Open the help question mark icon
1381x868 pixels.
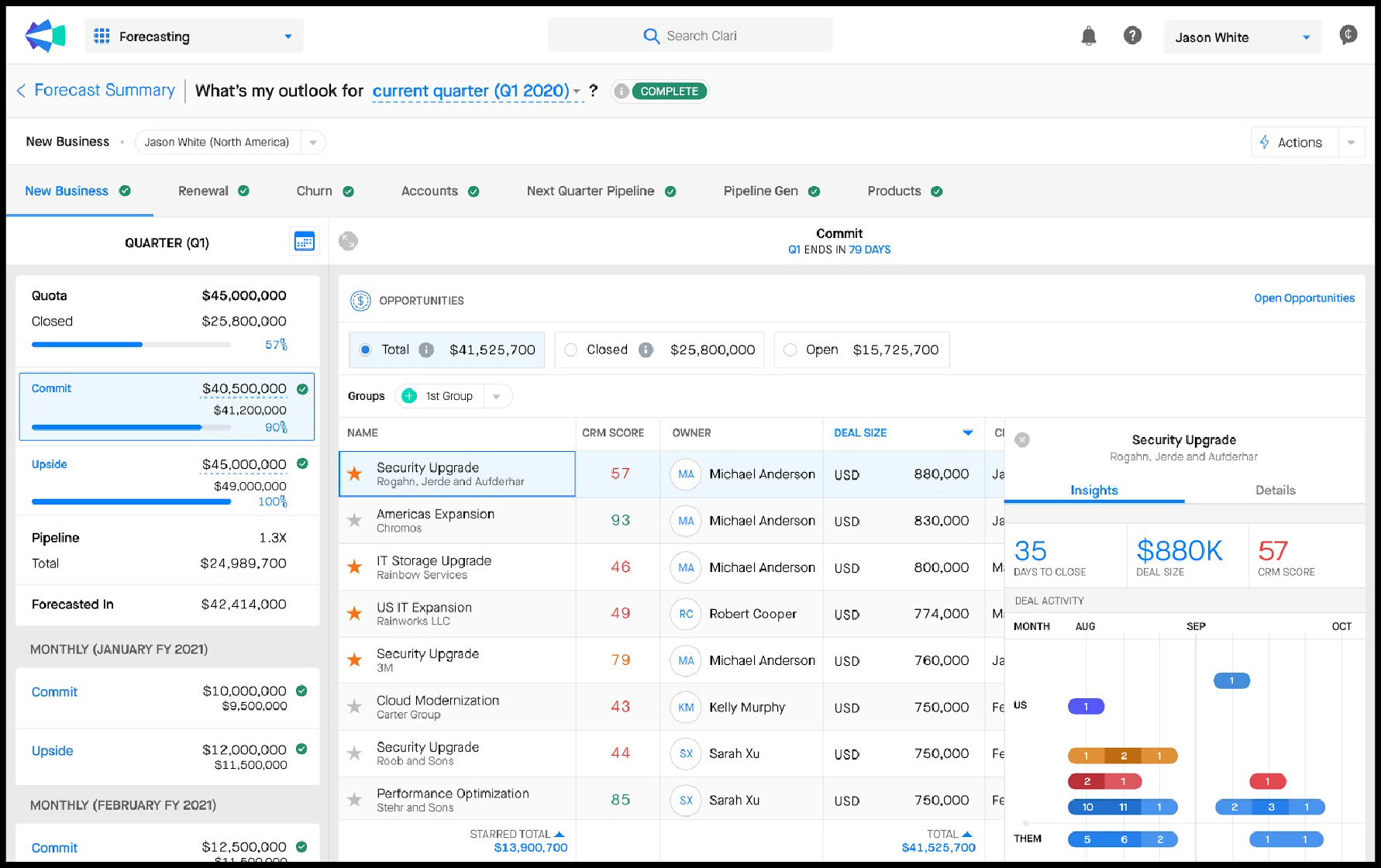pyautogui.click(x=1132, y=36)
